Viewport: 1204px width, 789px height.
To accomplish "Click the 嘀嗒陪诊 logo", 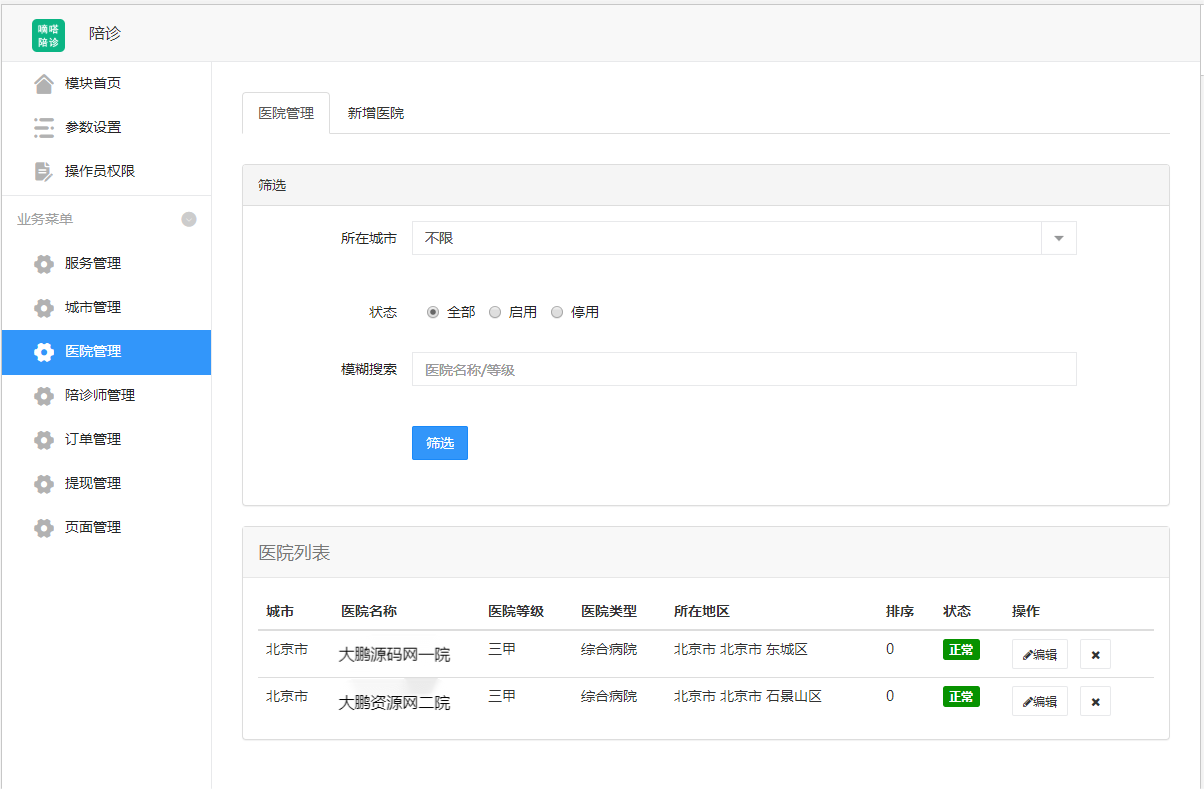I will point(46,33).
